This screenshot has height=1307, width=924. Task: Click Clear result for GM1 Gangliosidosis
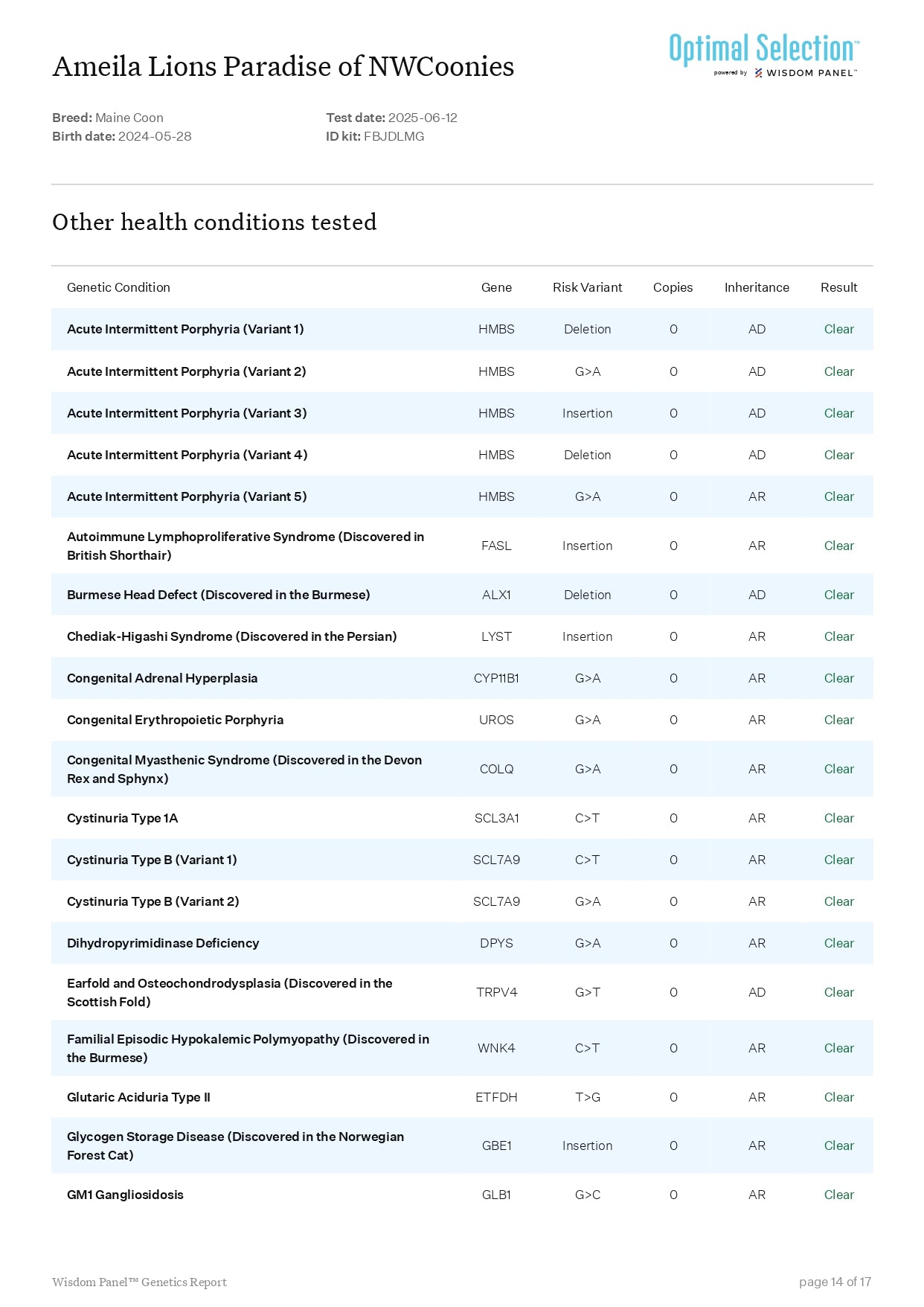838,1195
